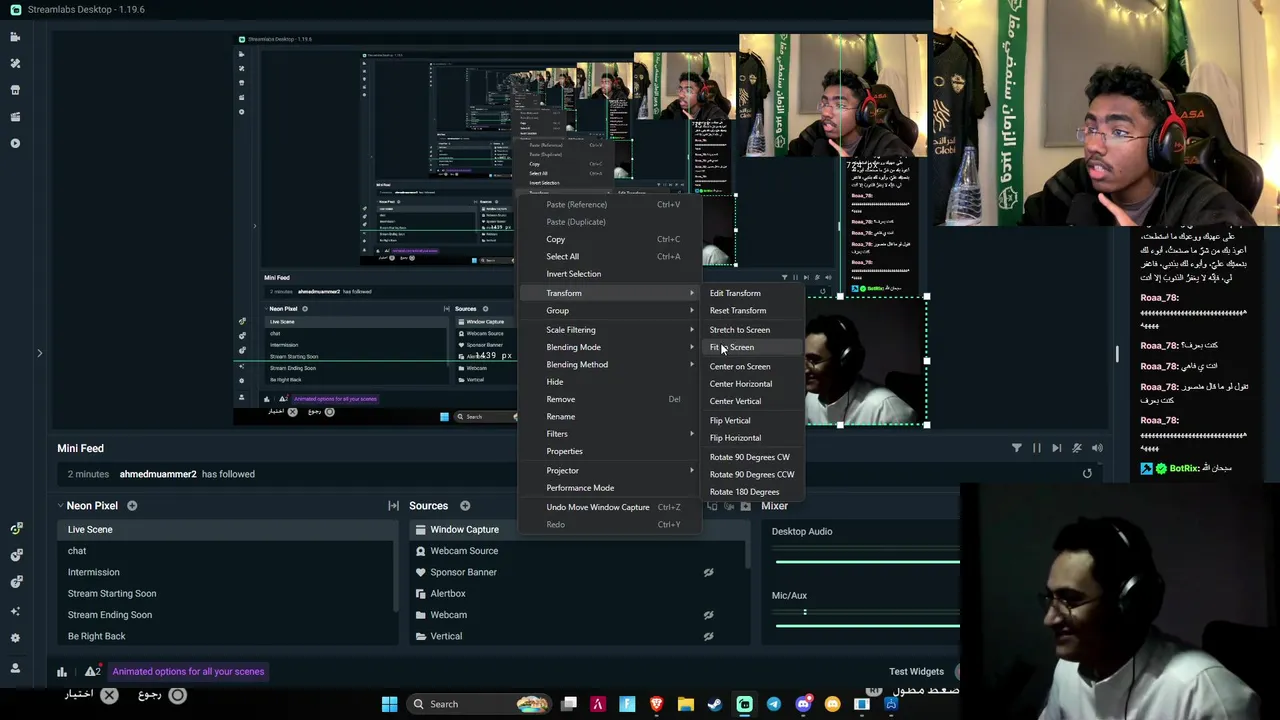Expand the Scale Filtering submenu
Image resolution: width=1280 pixels, height=720 pixels.
[x=610, y=330]
